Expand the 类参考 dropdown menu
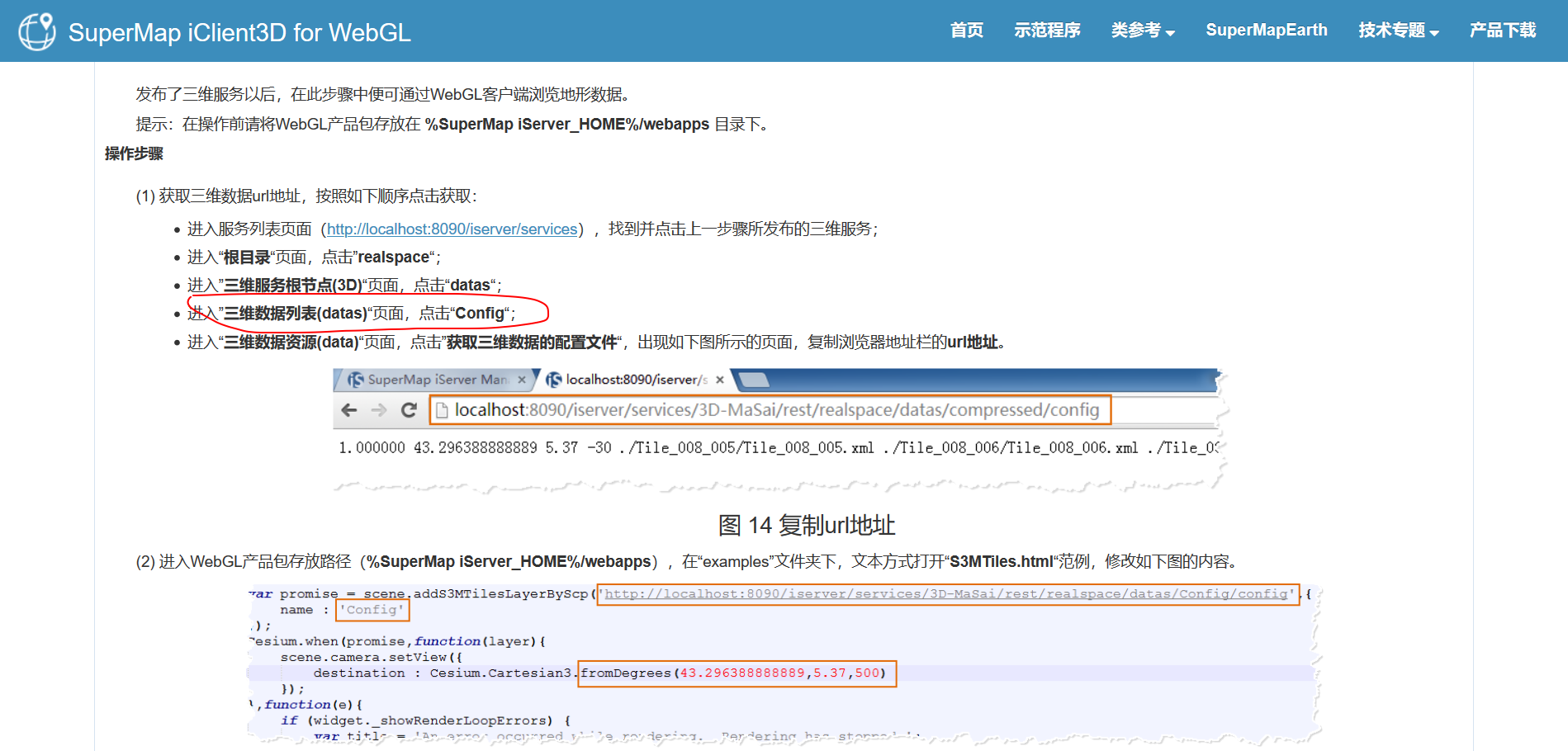Image resolution: width=1568 pixels, height=751 pixels. pos(1143,31)
